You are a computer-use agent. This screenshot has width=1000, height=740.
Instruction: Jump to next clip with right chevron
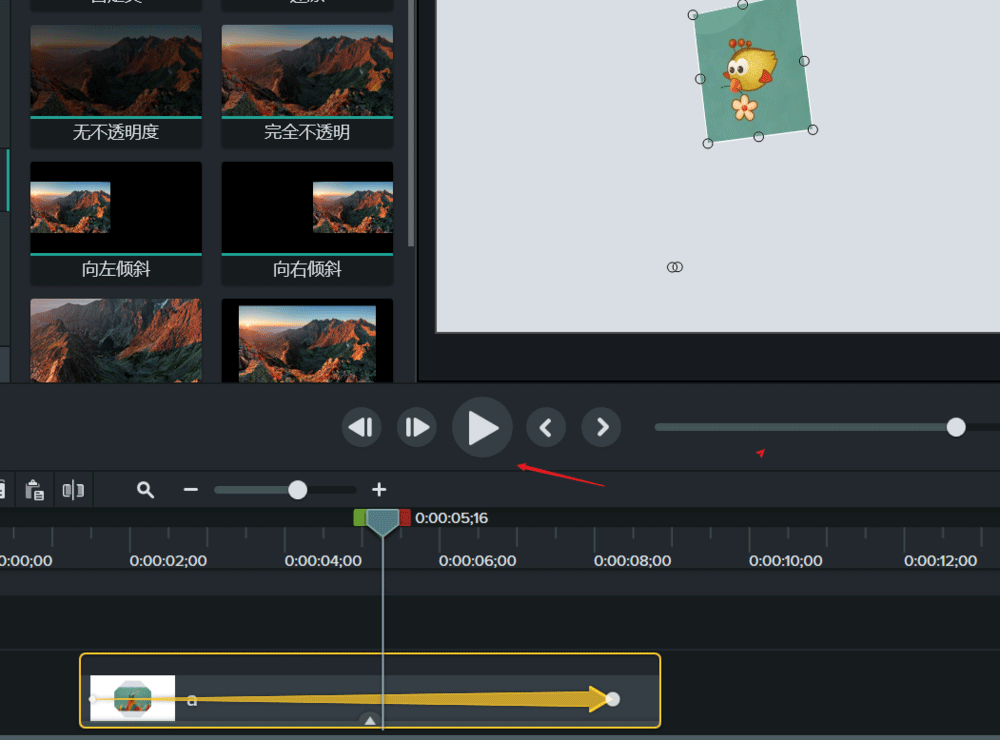pyautogui.click(x=602, y=428)
